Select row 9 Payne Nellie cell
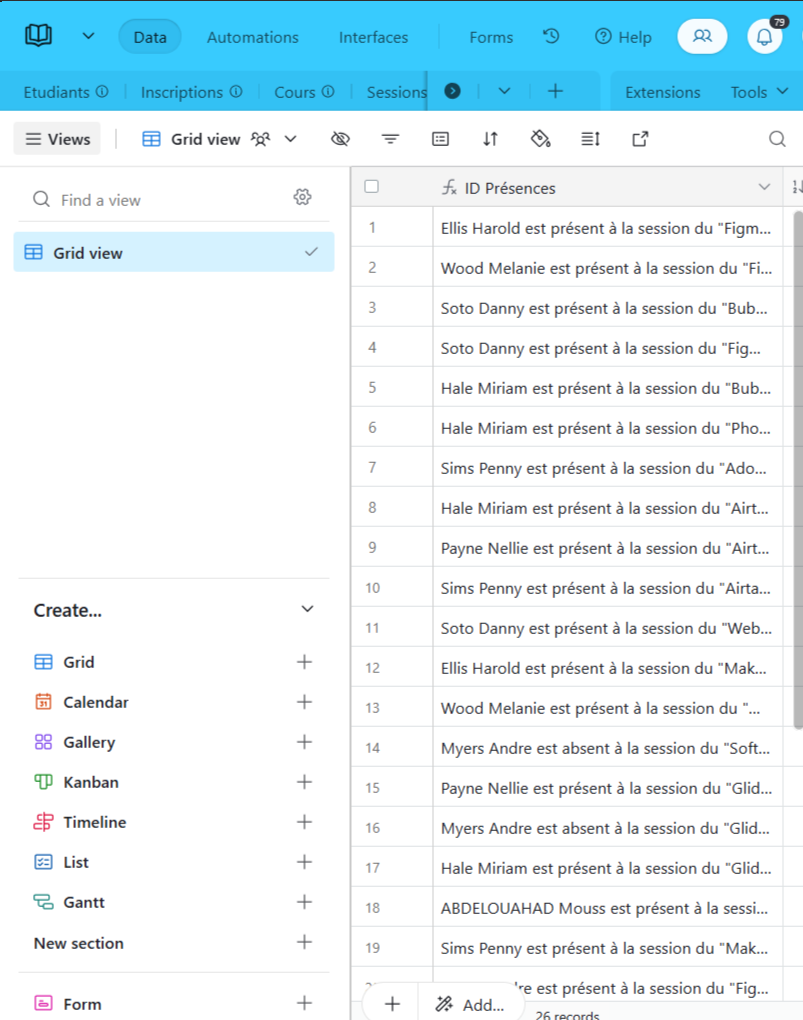This screenshot has width=803, height=1020. tap(608, 548)
